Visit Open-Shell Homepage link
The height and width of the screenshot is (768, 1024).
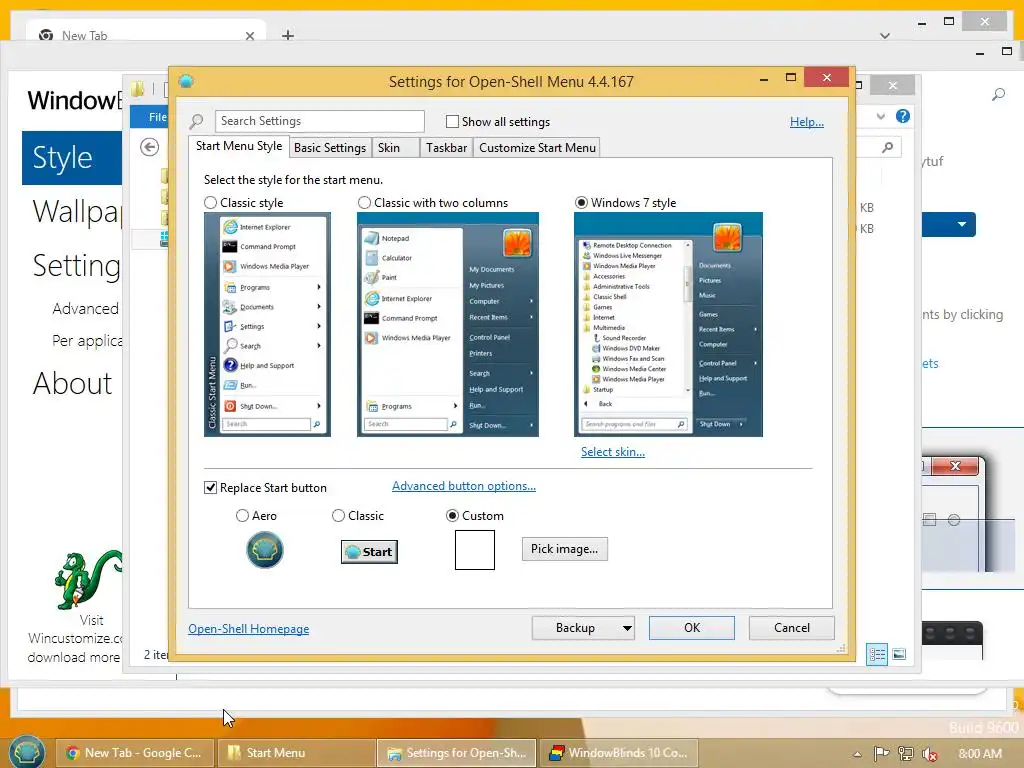point(249,629)
